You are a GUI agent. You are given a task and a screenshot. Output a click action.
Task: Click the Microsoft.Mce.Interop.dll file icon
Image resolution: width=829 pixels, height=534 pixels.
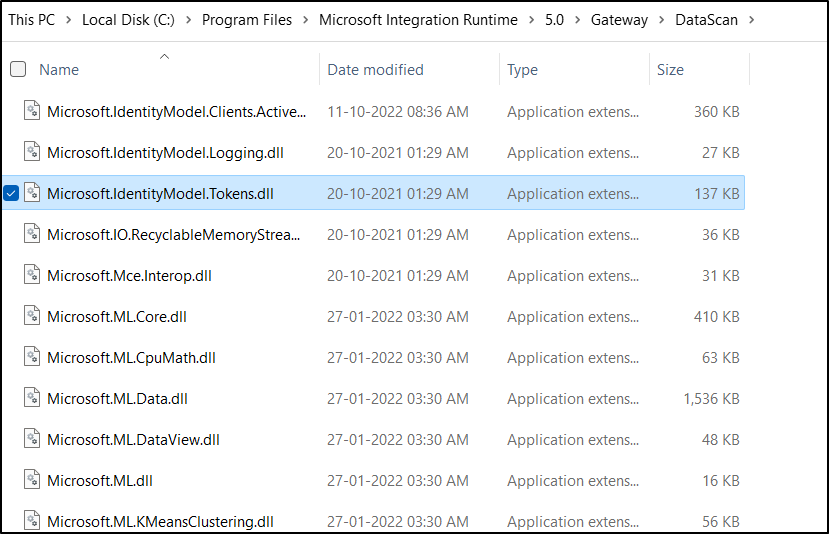[x=32, y=275]
